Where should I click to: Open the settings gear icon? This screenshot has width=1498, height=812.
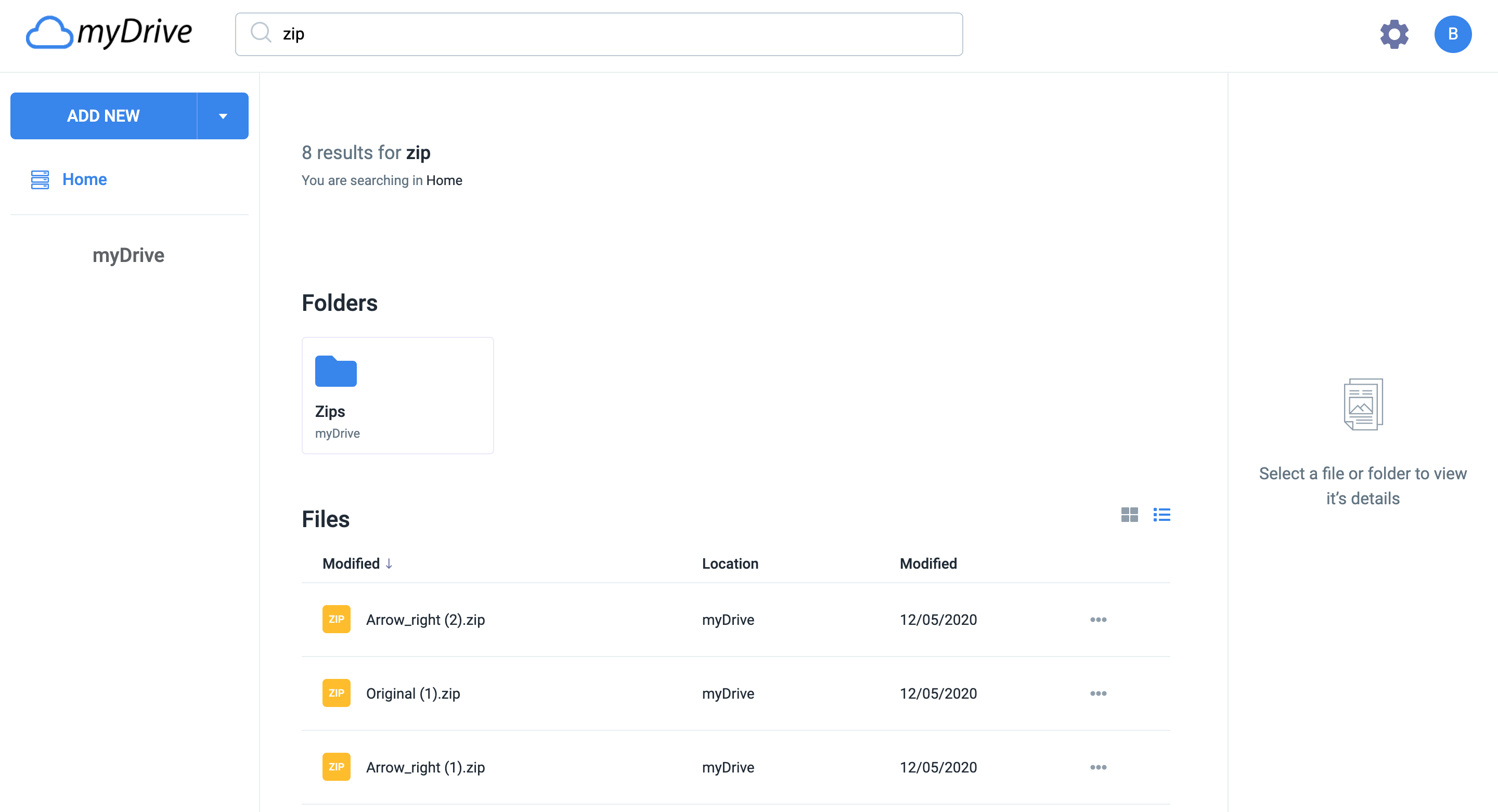point(1394,34)
